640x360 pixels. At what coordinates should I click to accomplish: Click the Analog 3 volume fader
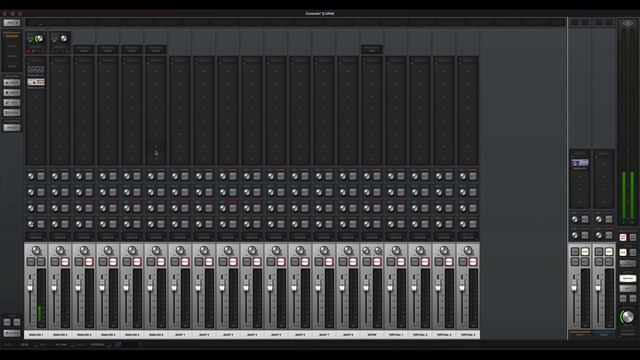coord(78,287)
